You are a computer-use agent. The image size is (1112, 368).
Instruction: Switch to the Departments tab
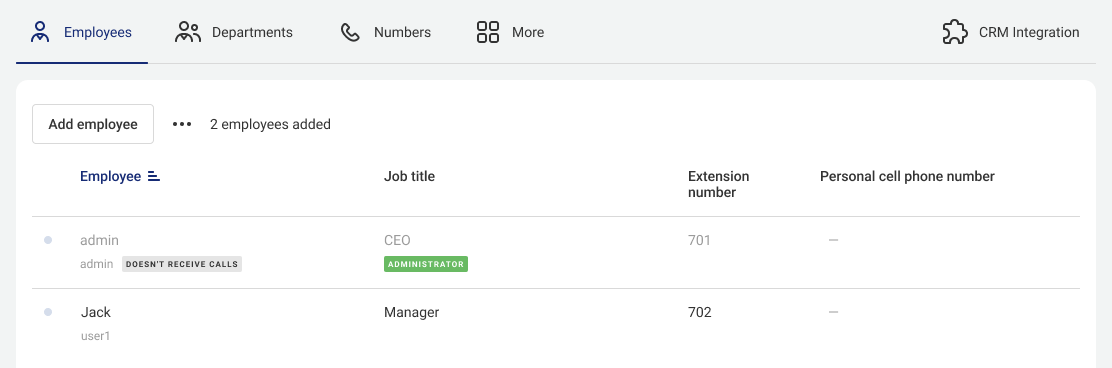pyautogui.click(x=233, y=32)
